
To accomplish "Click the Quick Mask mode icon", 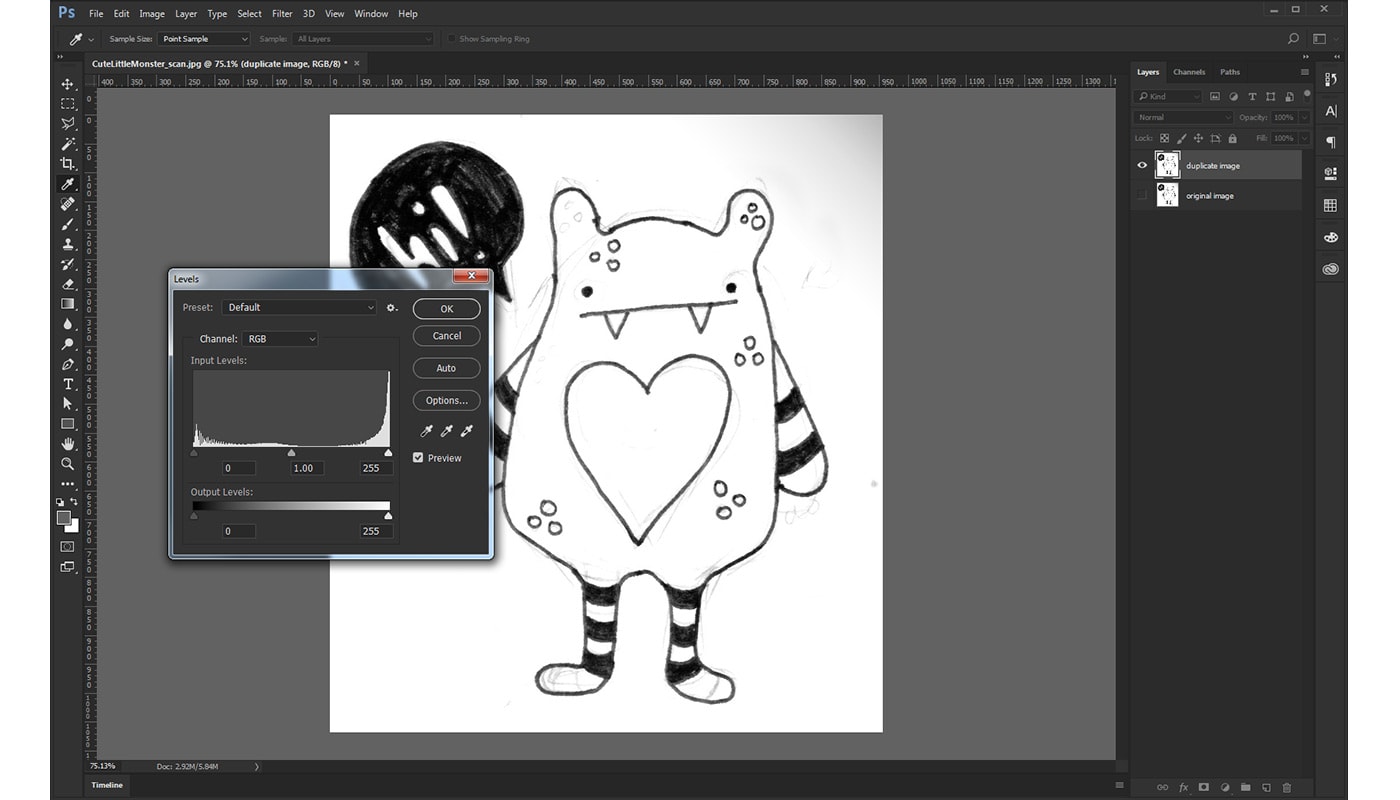I will tap(68, 547).
